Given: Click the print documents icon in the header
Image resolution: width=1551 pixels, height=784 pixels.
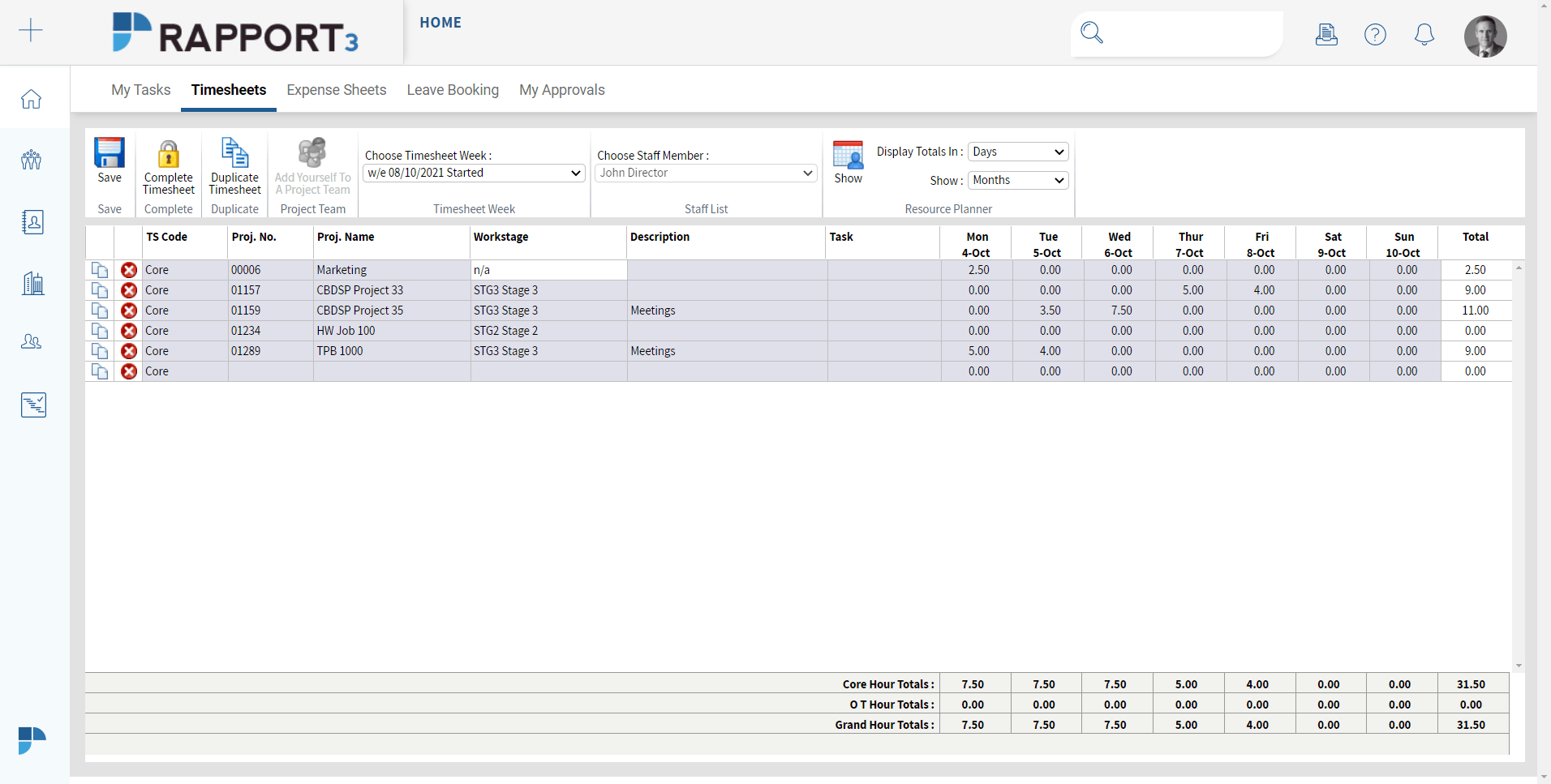Looking at the screenshot, I should (1325, 34).
